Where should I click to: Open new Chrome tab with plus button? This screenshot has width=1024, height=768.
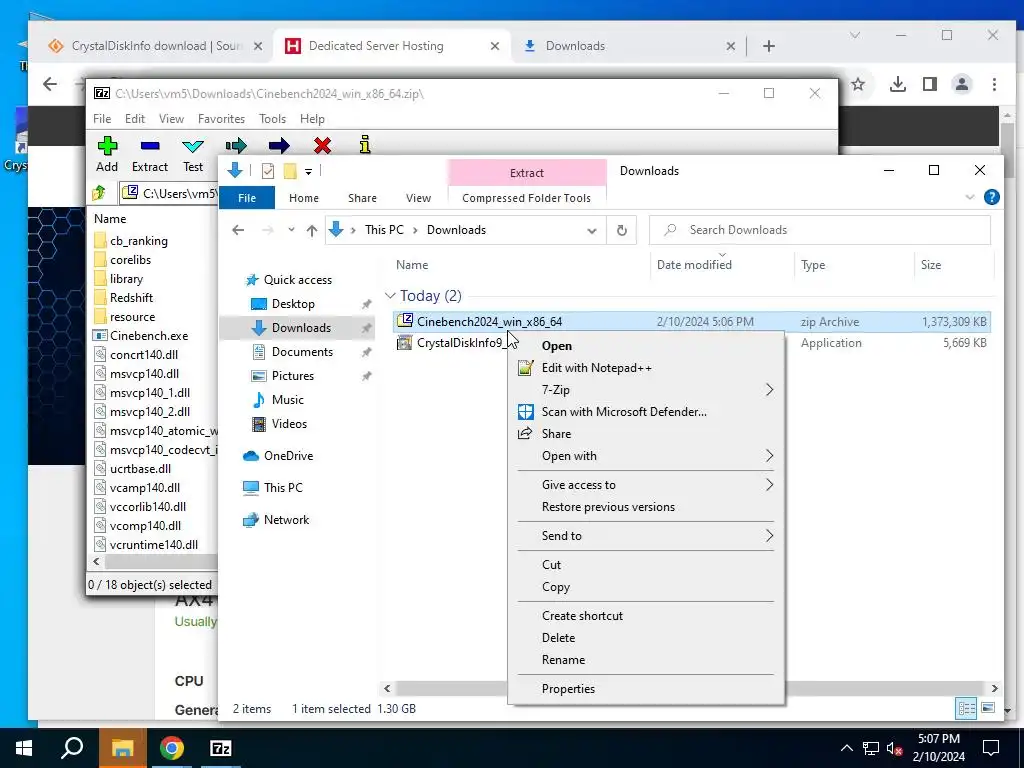coord(769,46)
